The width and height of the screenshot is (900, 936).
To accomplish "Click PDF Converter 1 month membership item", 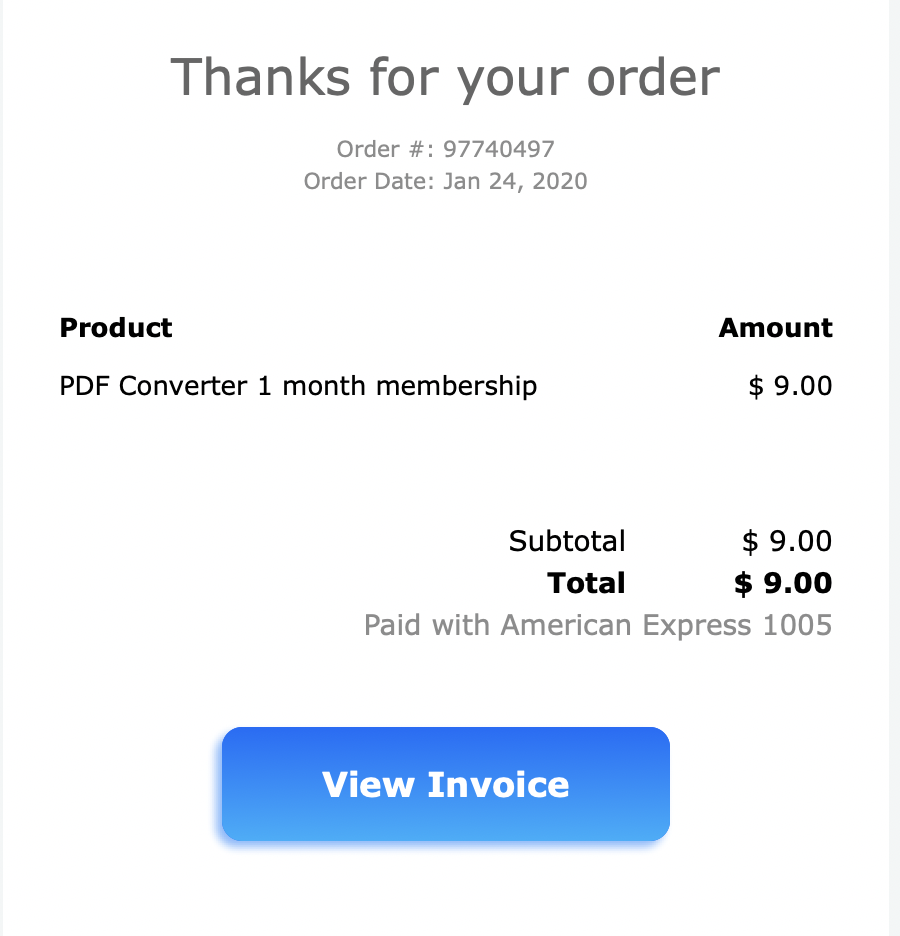I will click(x=298, y=386).
